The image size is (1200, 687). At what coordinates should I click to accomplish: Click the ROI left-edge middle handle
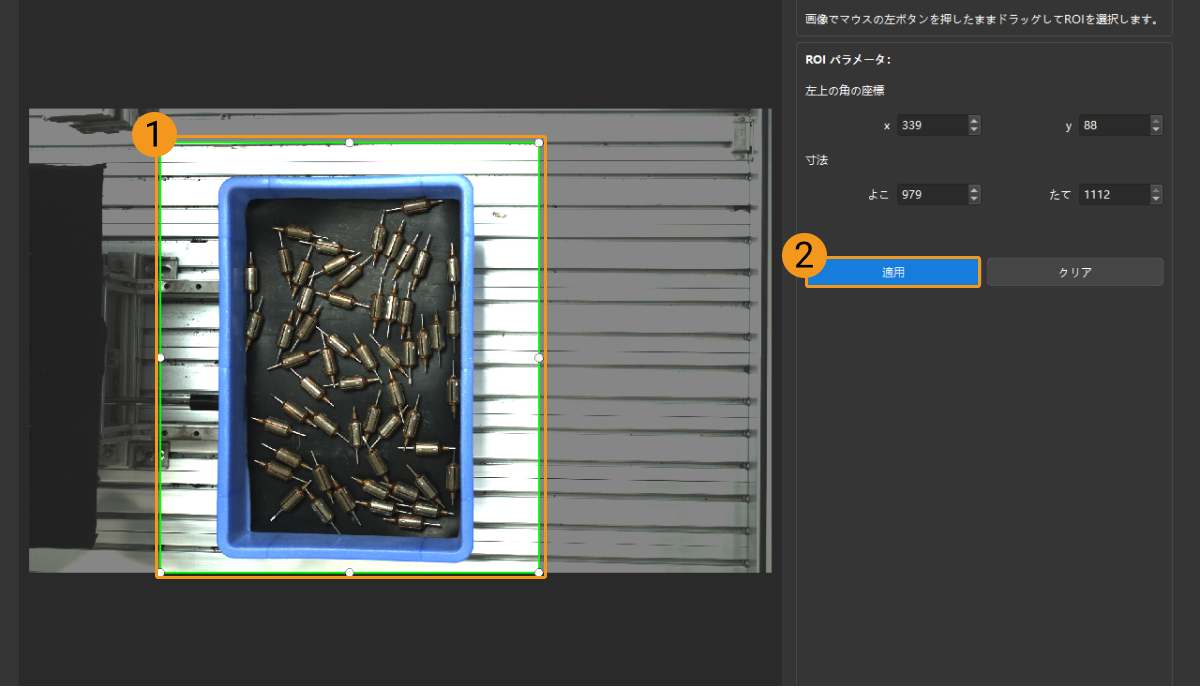[x=160, y=357]
